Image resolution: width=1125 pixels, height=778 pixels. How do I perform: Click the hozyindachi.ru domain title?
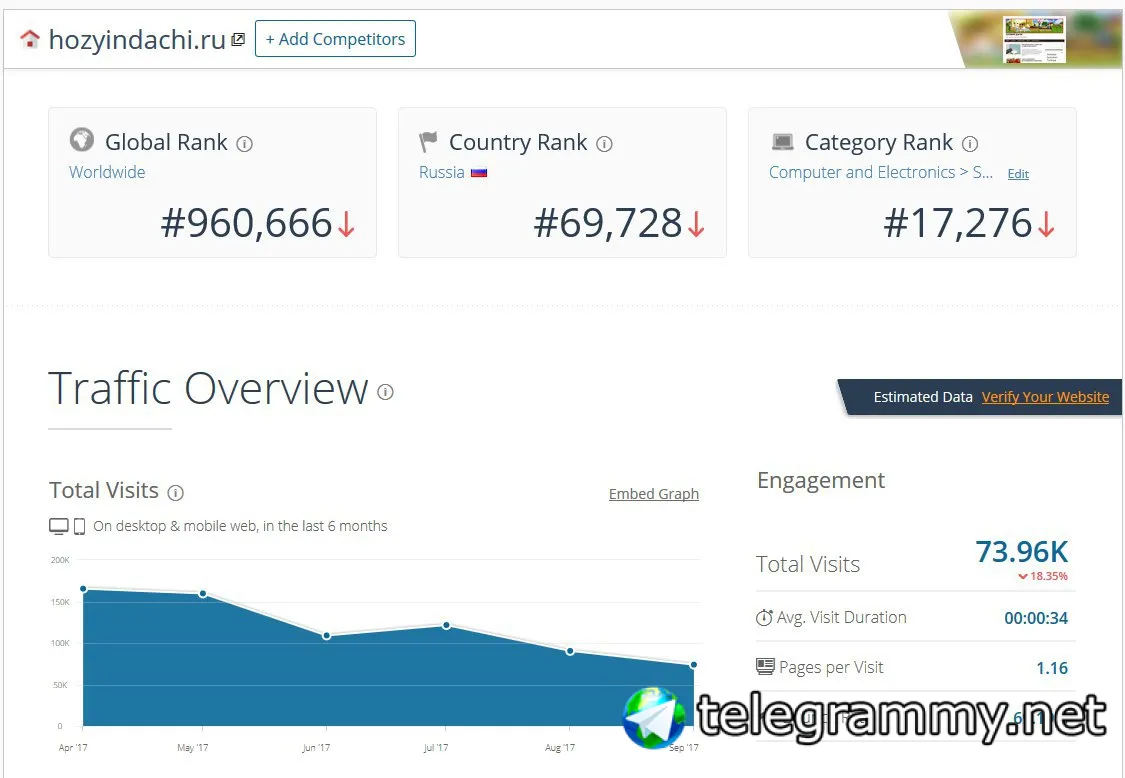coord(137,39)
